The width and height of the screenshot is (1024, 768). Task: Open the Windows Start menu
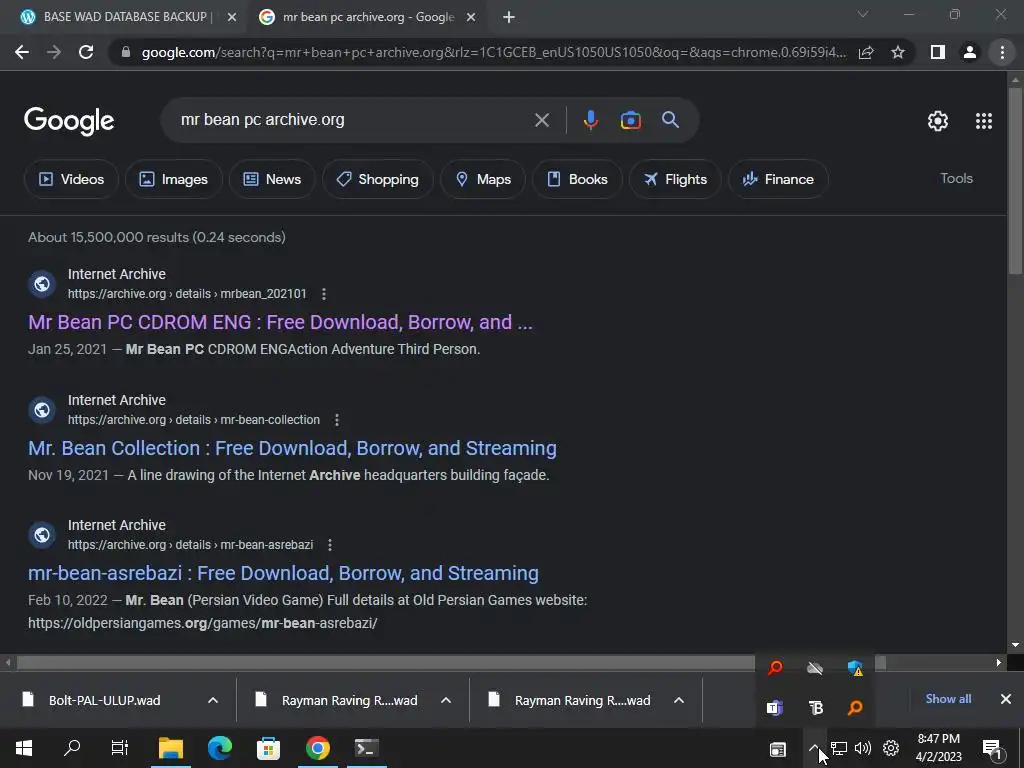click(24, 748)
